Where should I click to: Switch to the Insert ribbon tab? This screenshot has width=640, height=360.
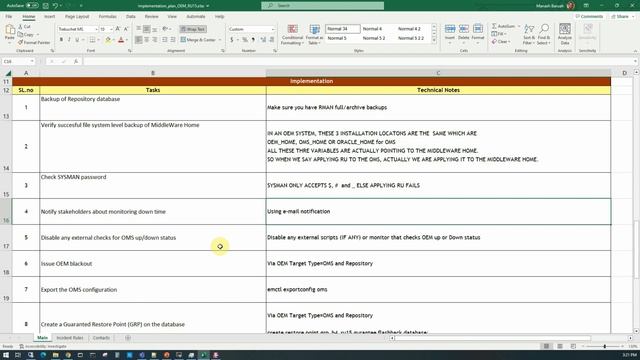49,16
